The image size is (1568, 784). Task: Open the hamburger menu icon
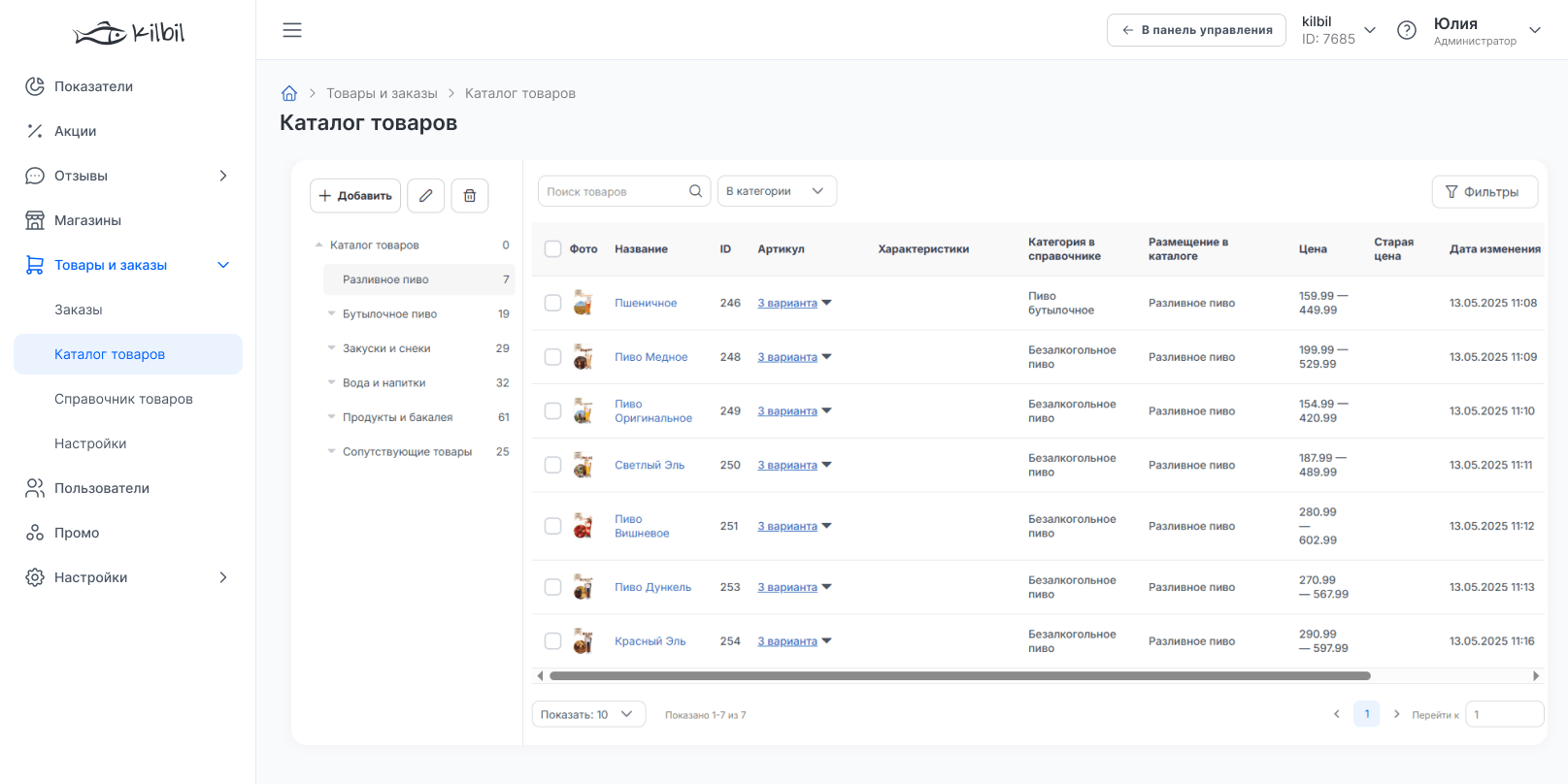pyautogui.click(x=292, y=30)
